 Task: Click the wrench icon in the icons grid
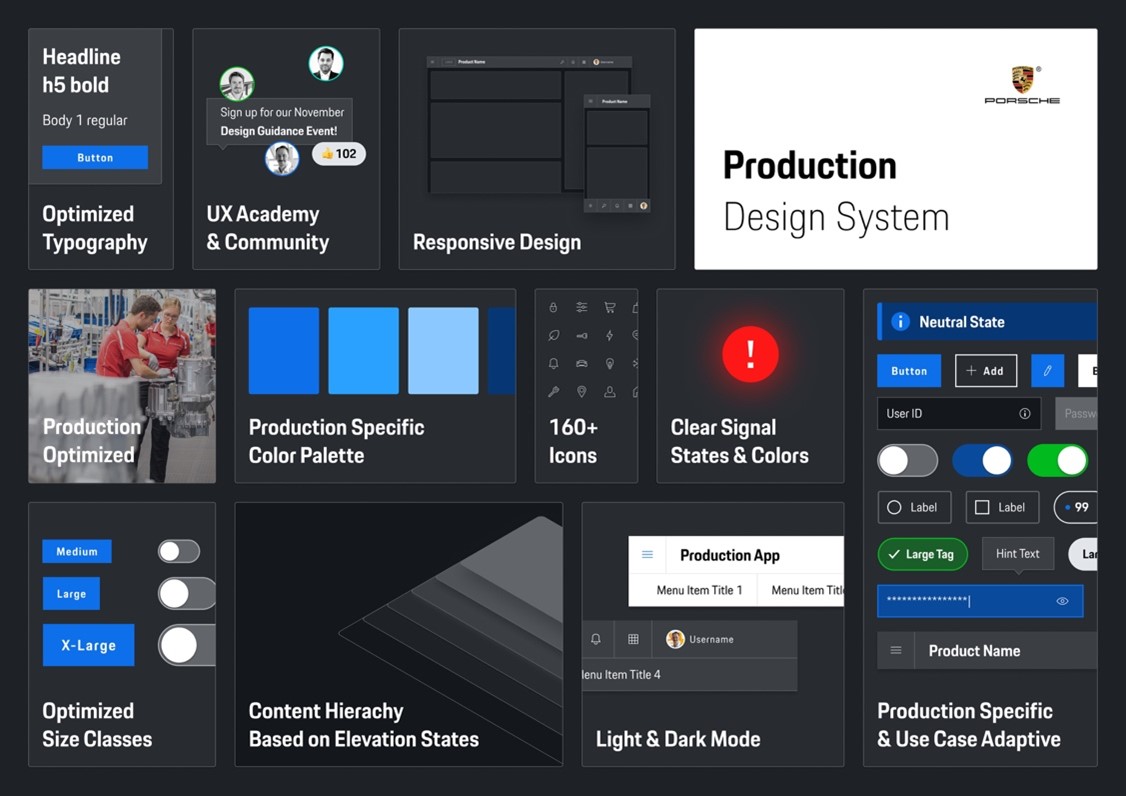pyautogui.click(x=553, y=392)
